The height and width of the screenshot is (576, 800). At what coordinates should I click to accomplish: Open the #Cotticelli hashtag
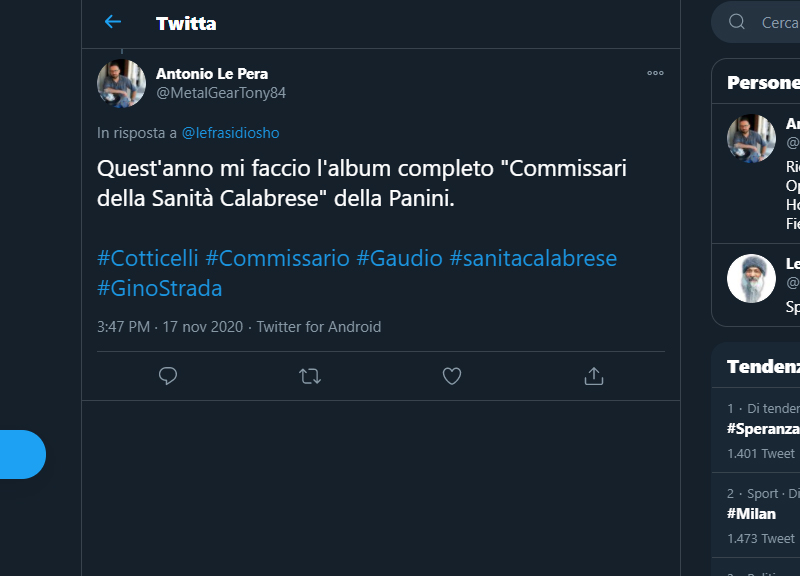click(x=148, y=258)
